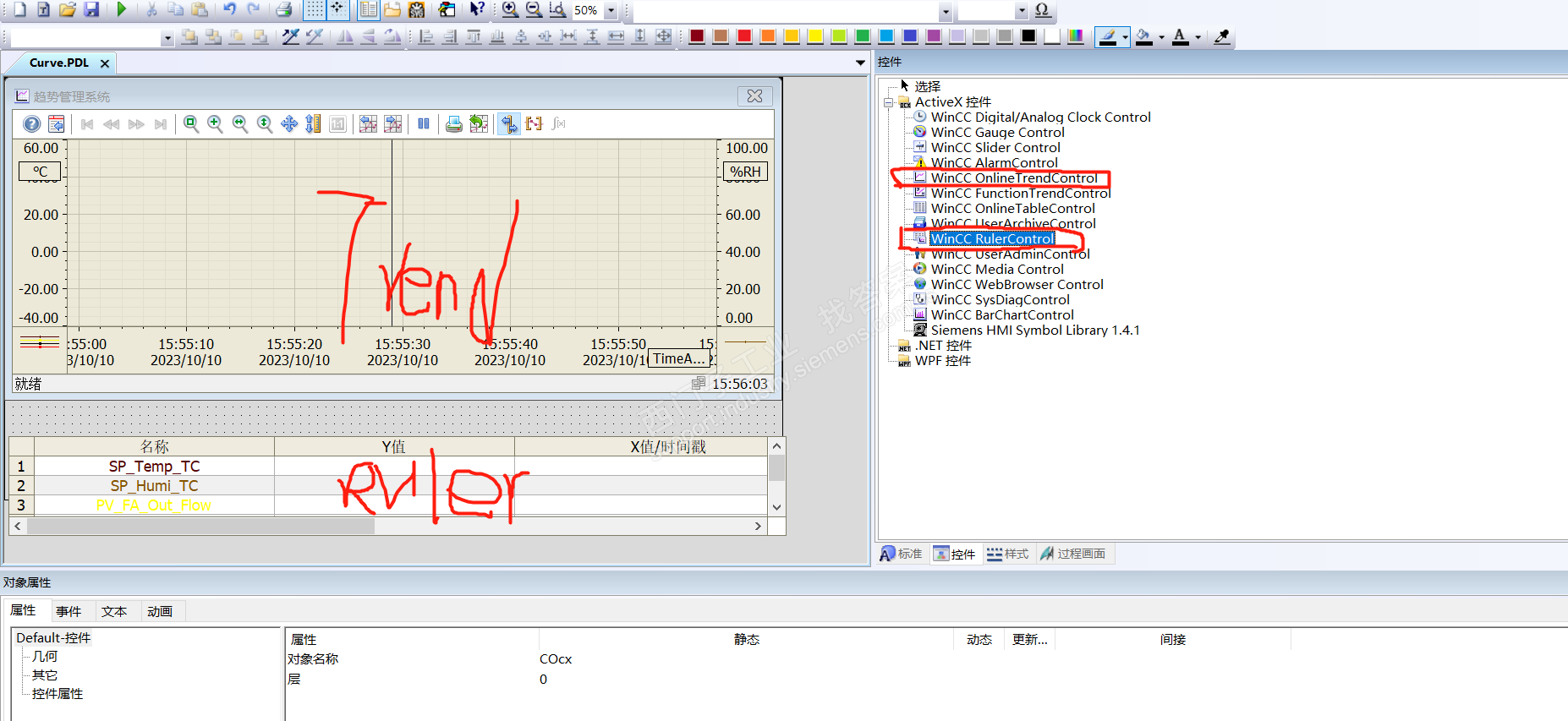This screenshot has height=721, width=1568.
Task: Open the What's This help pointer
Action: [x=477, y=9]
